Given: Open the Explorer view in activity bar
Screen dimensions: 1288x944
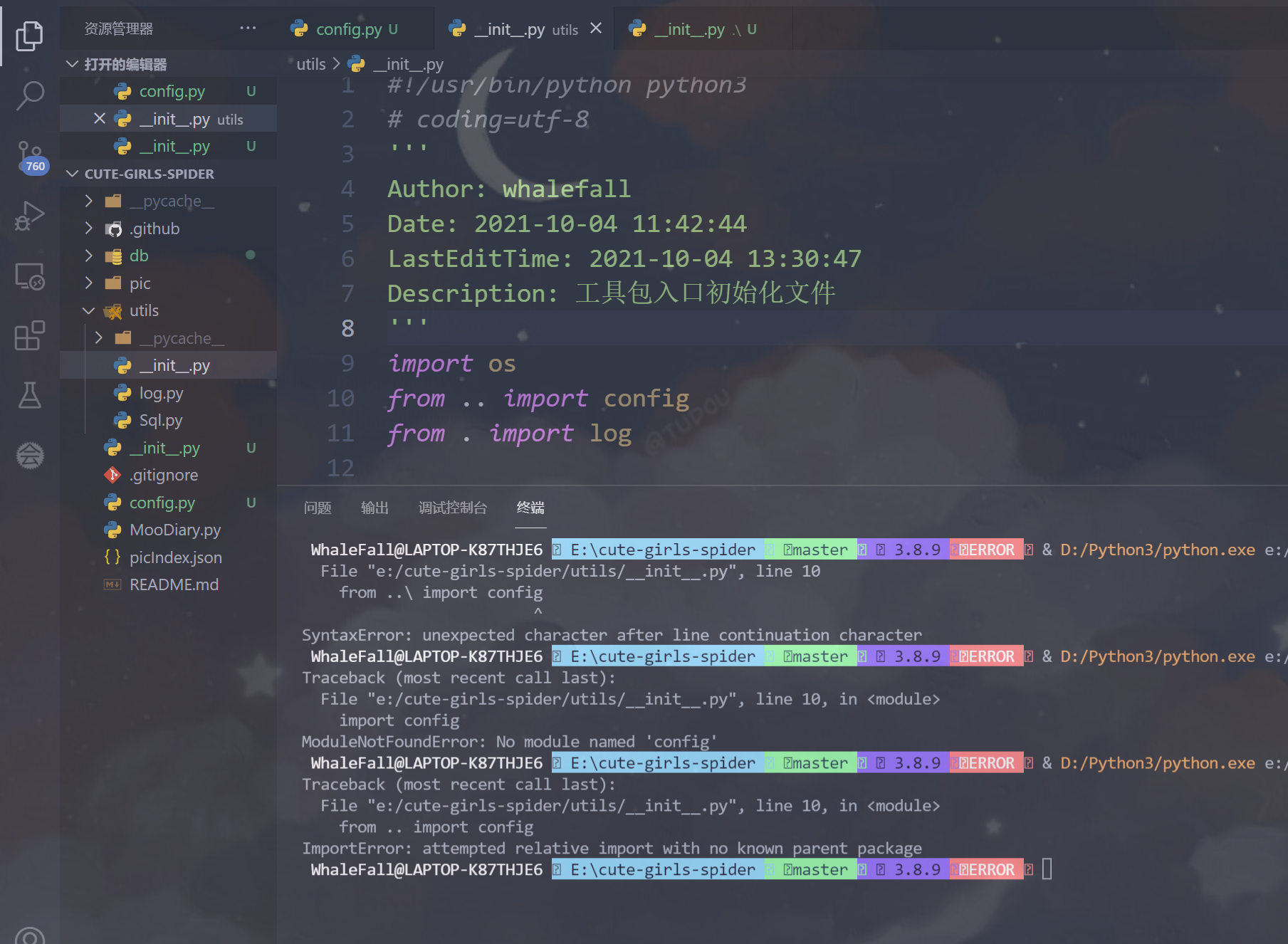Looking at the screenshot, I should pos(29,35).
